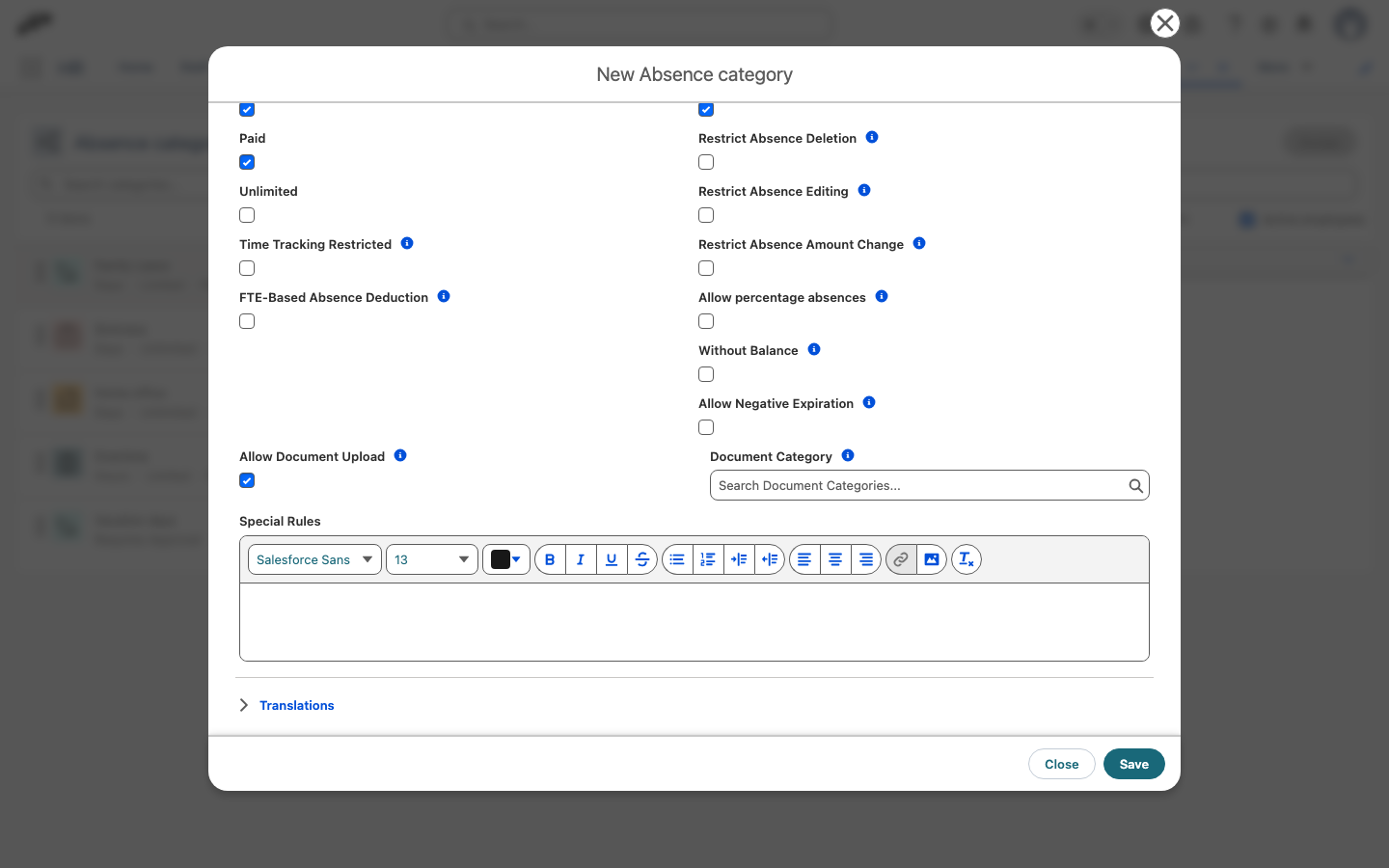Viewport: 1389px width, 868px height.
Task: Show info tooltip for Without Balance
Action: [x=814, y=349]
